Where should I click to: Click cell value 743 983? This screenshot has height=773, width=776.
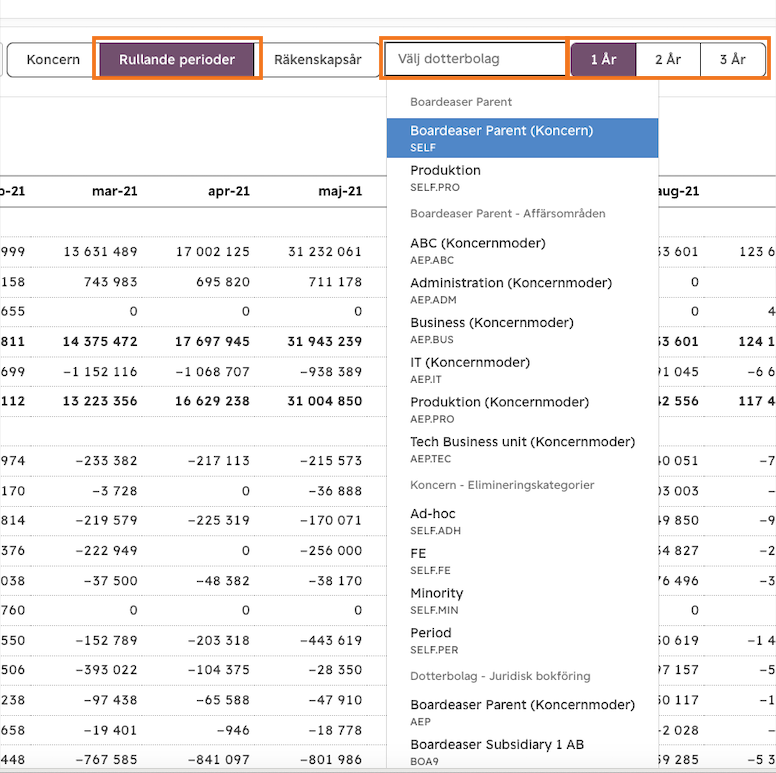click(110, 282)
